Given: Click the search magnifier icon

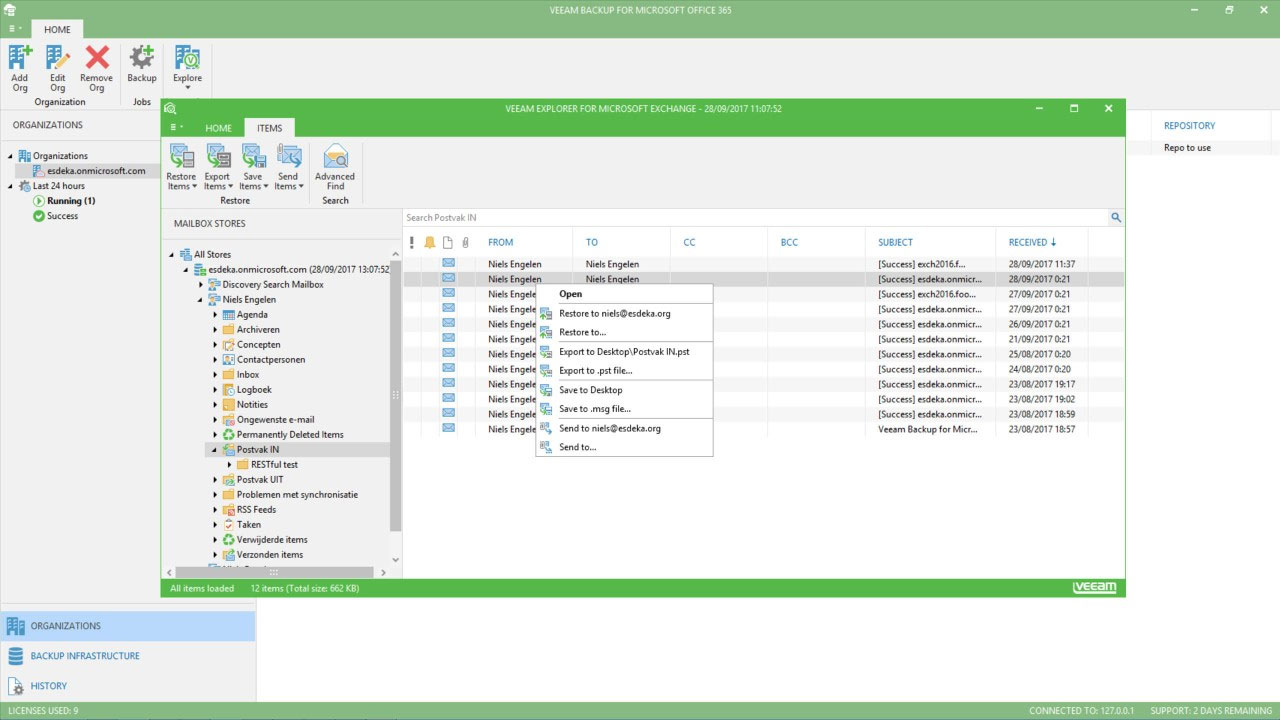Looking at the screenshot, I should pyautogui.click(x=1116, y=218).
